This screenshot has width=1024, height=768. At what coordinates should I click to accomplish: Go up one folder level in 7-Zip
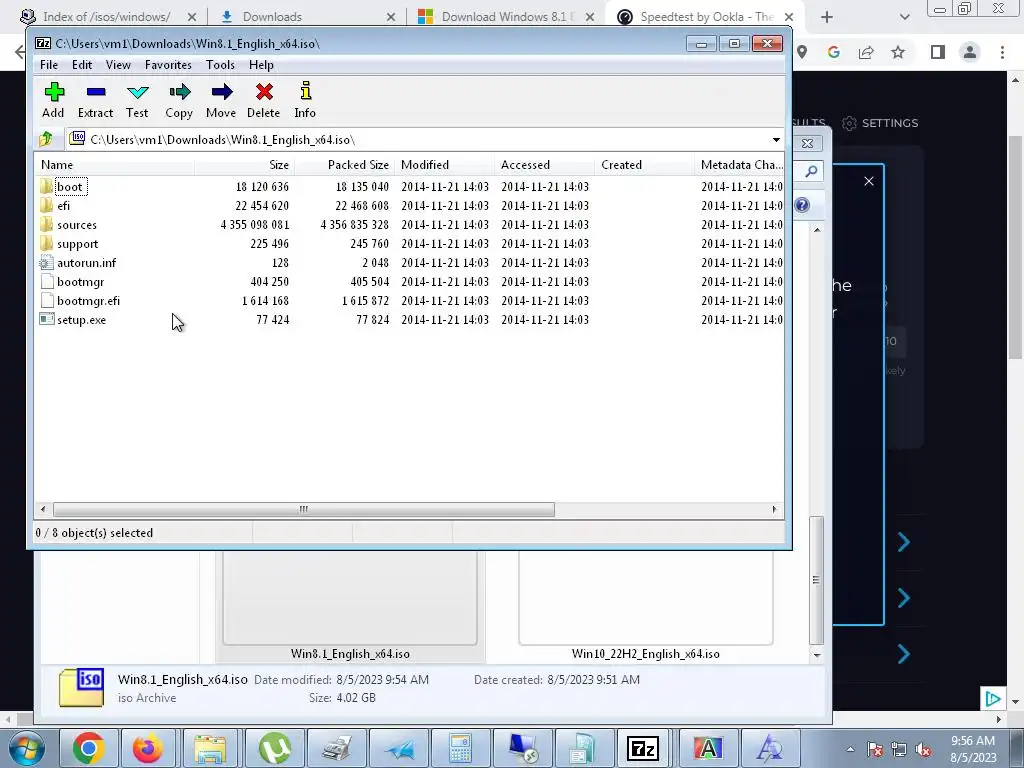click(46, 139)
